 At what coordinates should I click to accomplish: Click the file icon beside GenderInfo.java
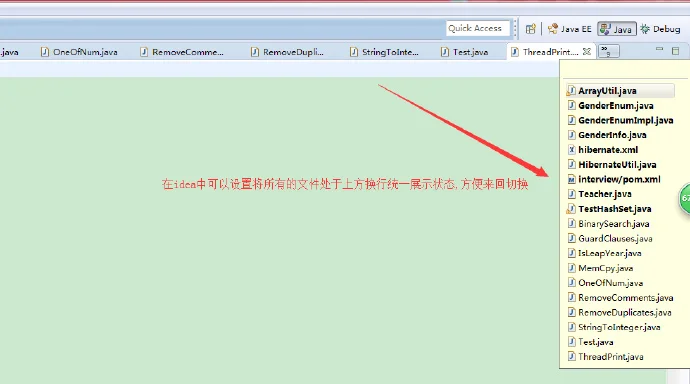571,135
